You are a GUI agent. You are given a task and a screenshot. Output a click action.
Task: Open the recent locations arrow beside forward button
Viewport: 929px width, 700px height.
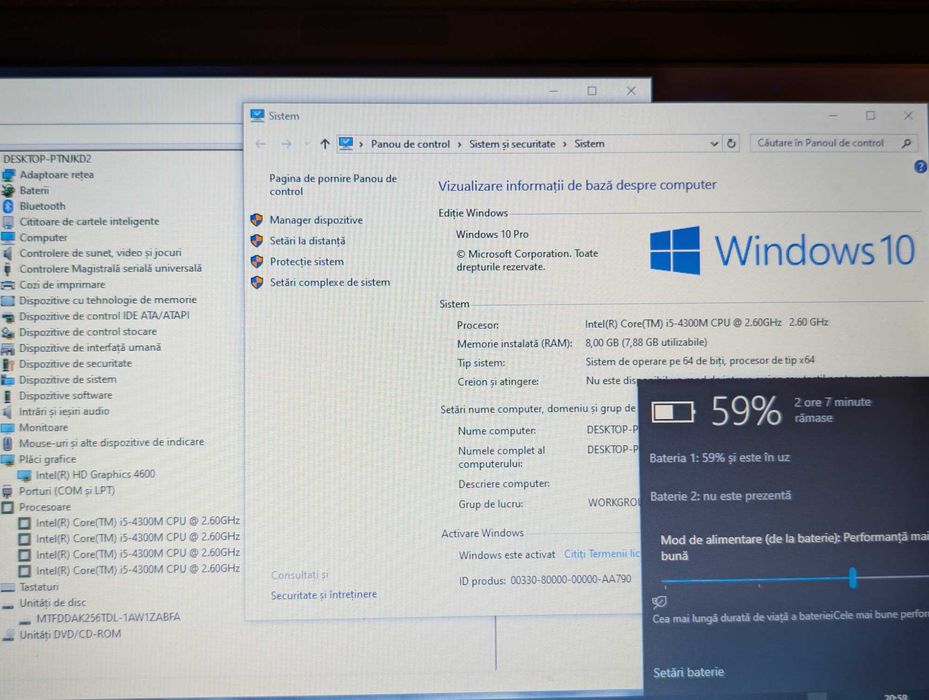point(307,144)
